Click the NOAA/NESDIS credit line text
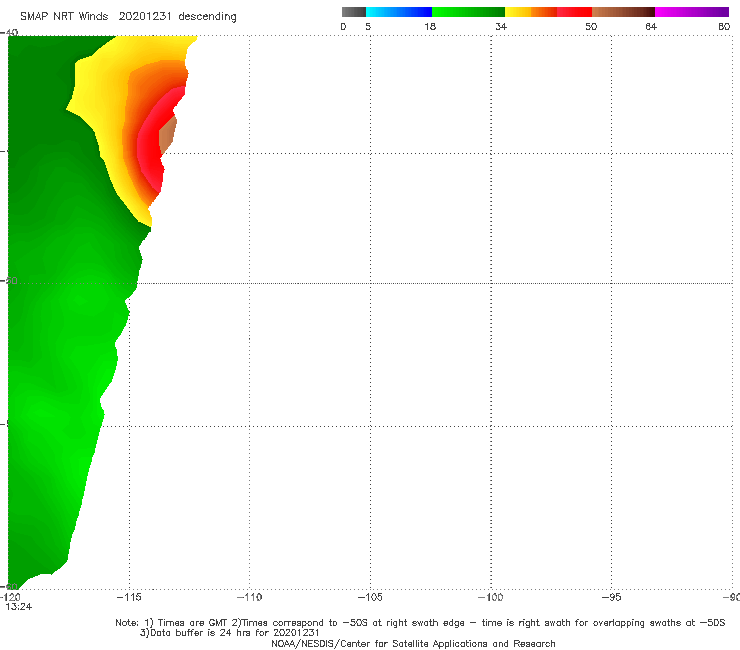This screenshot has height=650, width=740. pyautogui.click(x=413, y=644)
